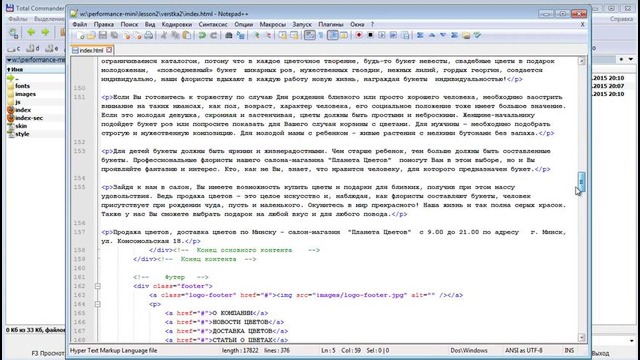640x360 pixels.
Task: Click the Copy toolbar icon
Action: (176, 35)
